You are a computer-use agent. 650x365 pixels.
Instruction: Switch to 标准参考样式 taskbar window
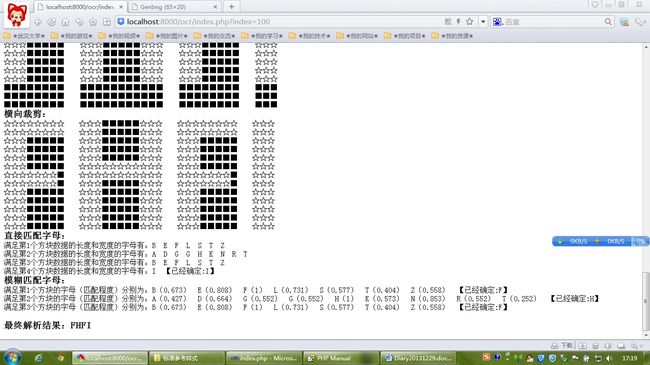point(186,358)
